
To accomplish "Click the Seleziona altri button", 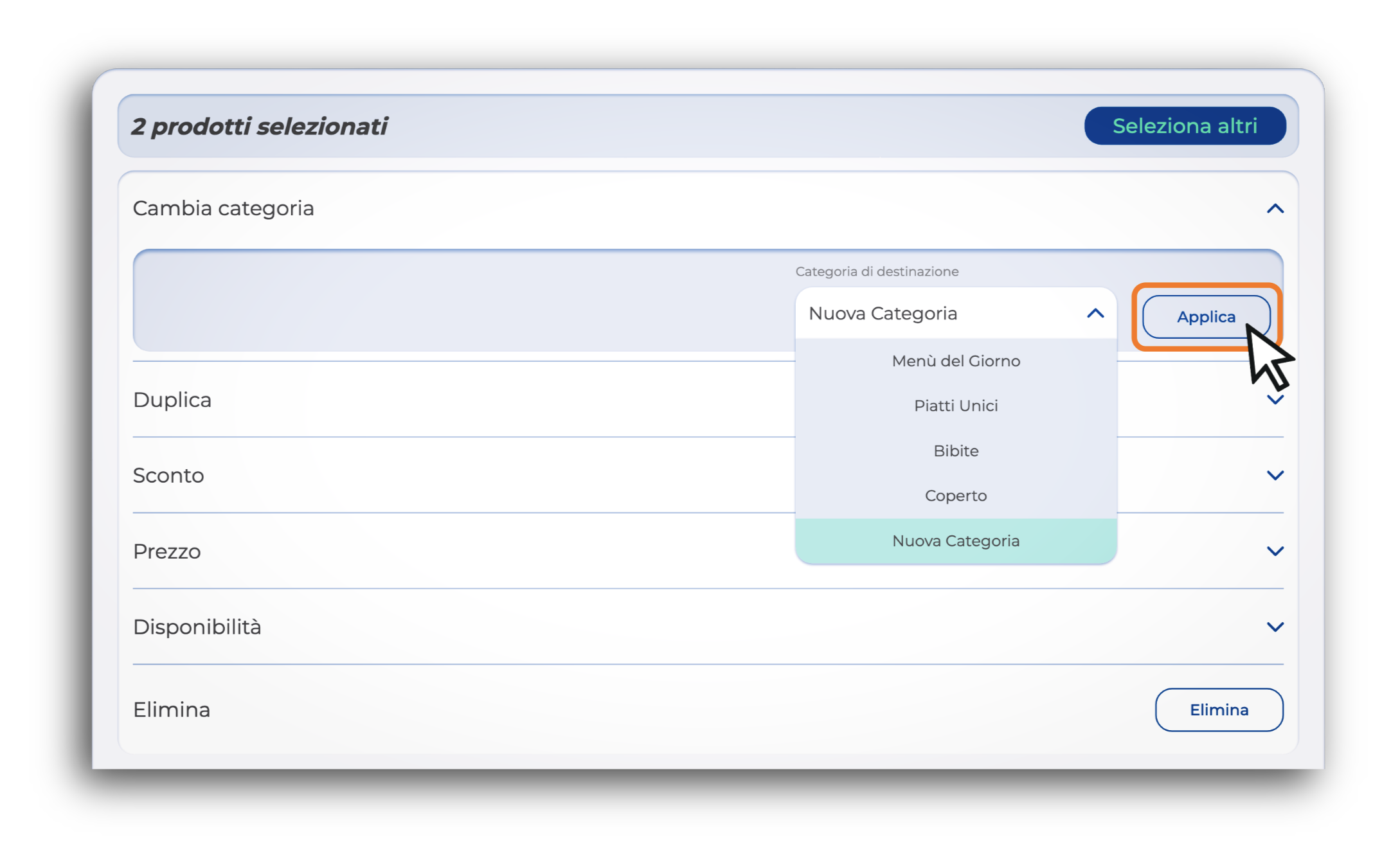I will tap(1184, 126).
